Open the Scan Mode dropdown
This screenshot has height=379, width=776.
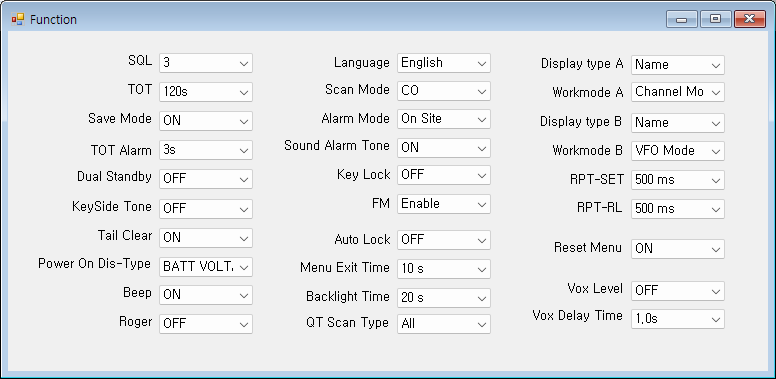click(x=444, y=91)
